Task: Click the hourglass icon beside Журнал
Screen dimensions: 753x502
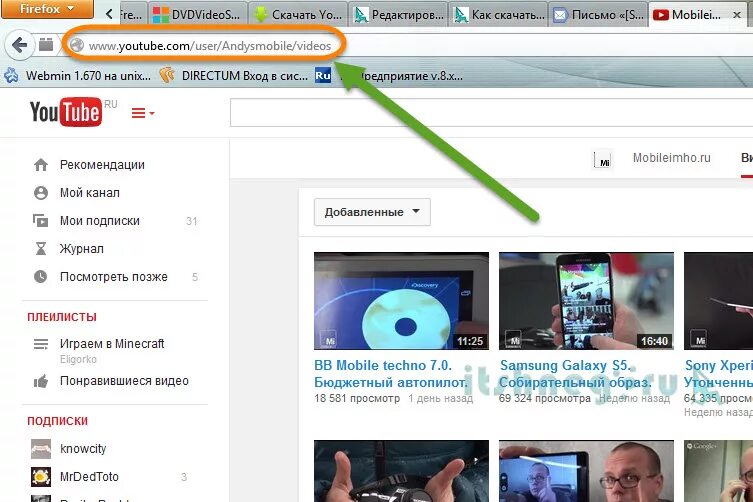Action: pyautogui.click(x=41, y=248)
